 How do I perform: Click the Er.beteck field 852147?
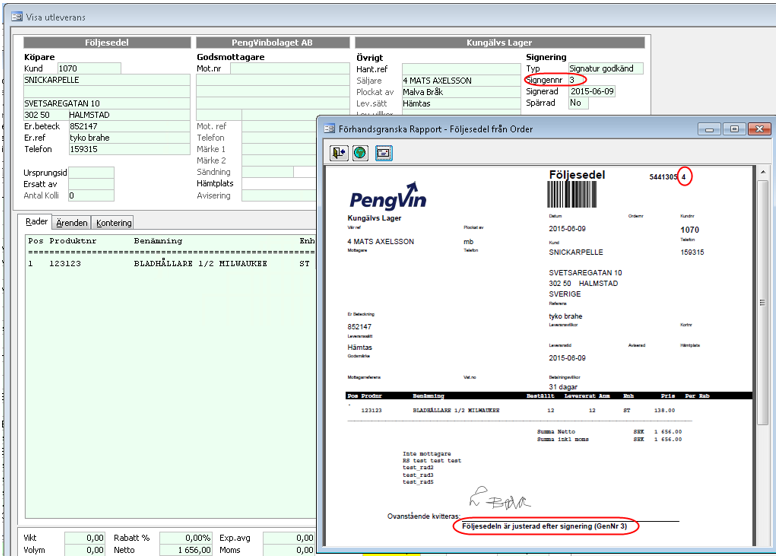(x=129, y=126)
